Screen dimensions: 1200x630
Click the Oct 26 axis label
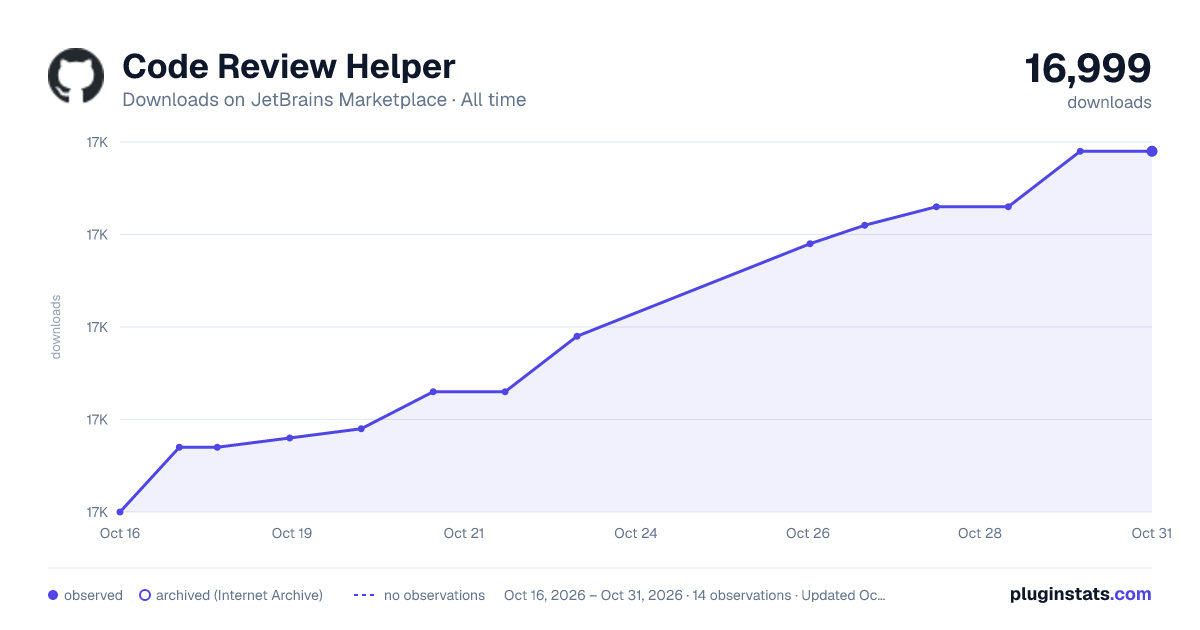[x=808, y=533]
